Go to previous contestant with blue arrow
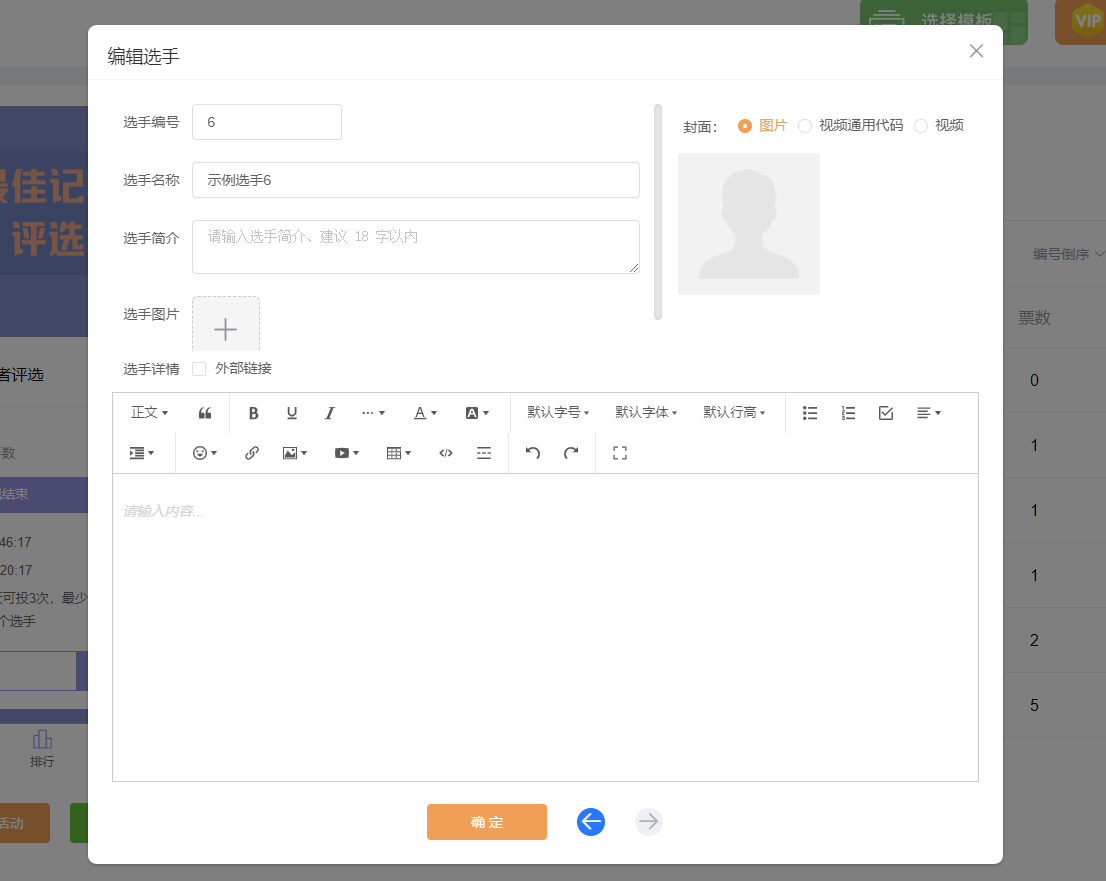The image size is (1106, 881). point(591,822)
